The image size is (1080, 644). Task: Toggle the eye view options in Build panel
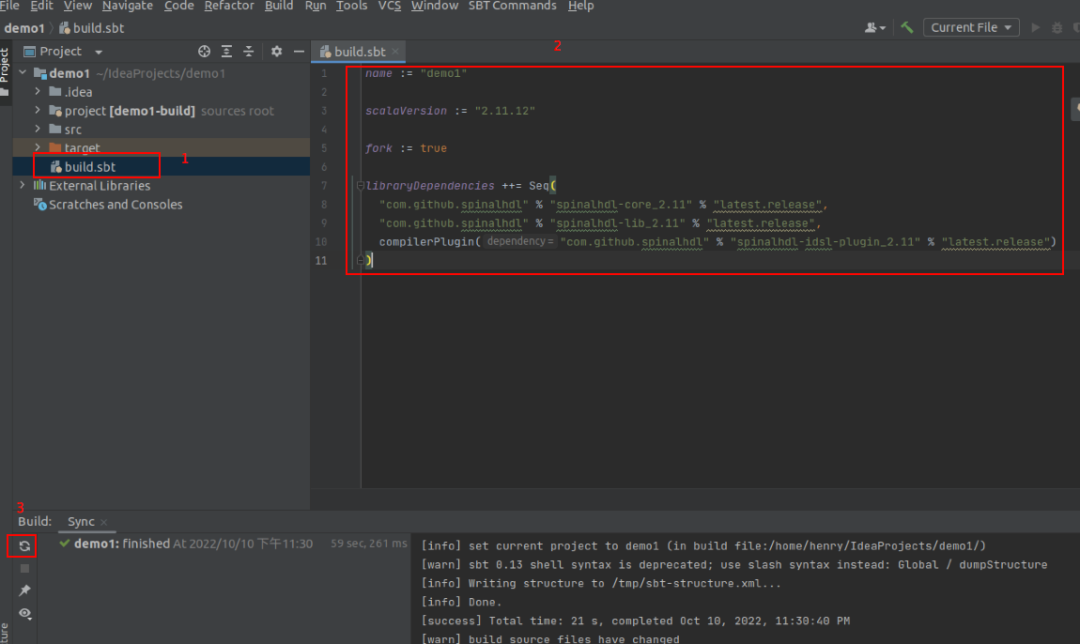(x=24, y=613)
